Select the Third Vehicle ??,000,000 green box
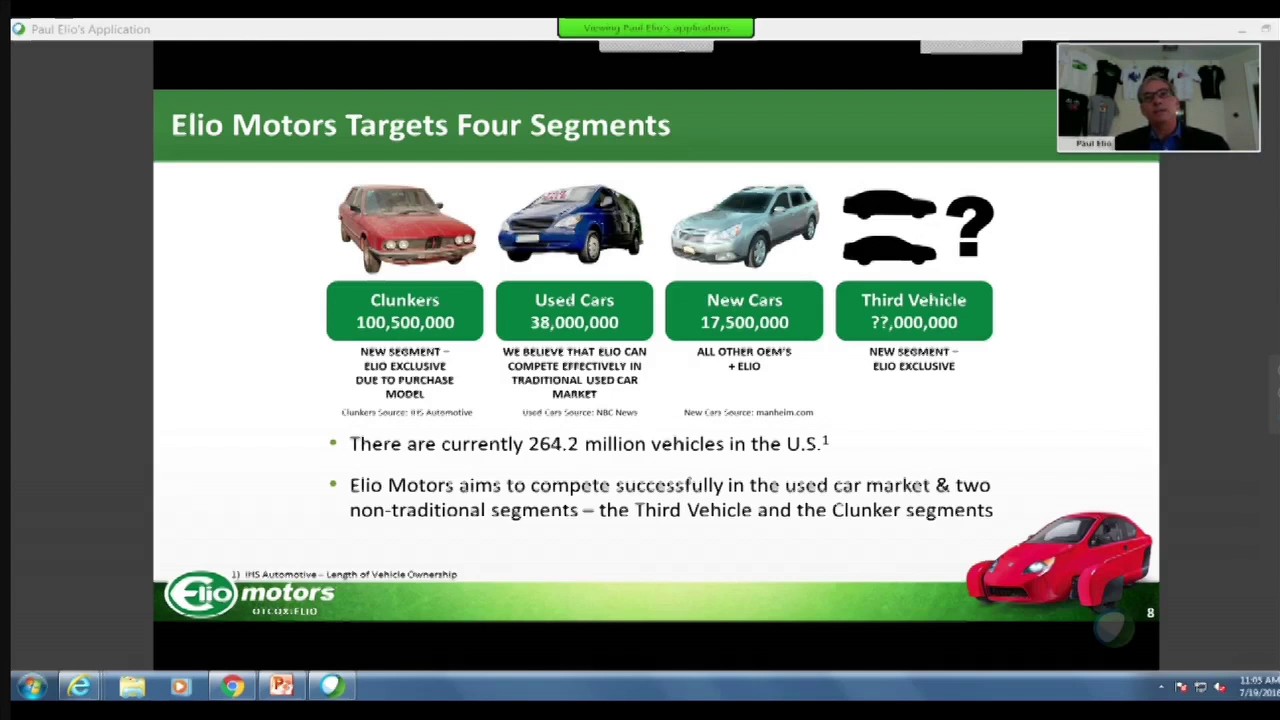 [x=914, y=311]
